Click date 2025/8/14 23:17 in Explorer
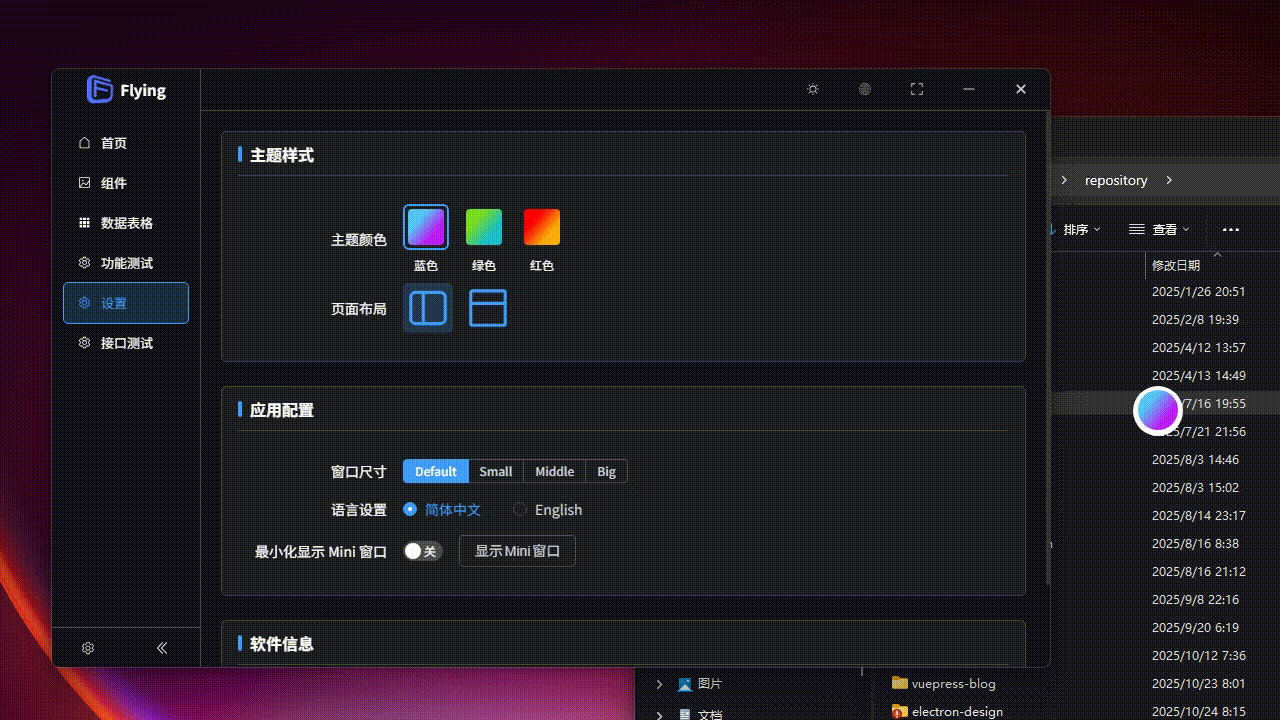Viewport: 1280px width, 720px height. point(1199,516)
